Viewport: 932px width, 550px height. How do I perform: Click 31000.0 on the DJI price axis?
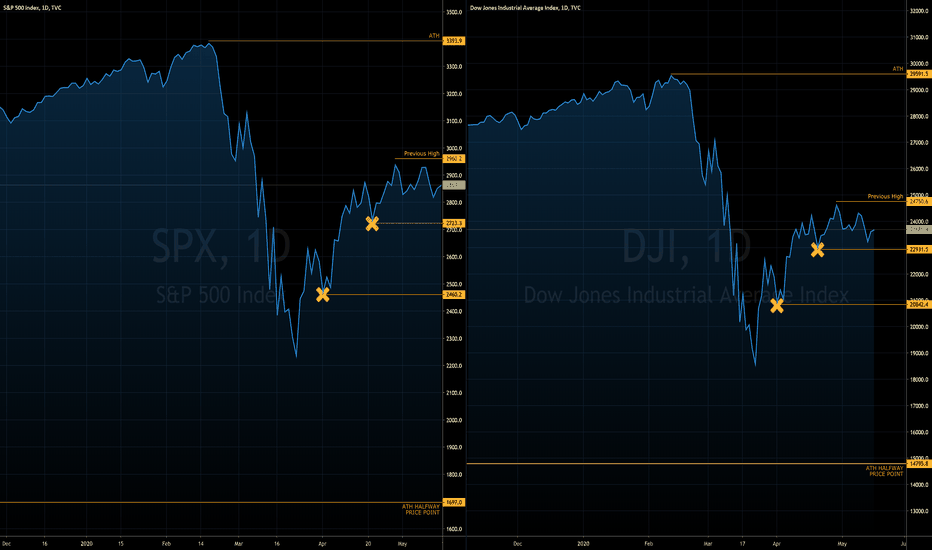click(x=919, y=37)
